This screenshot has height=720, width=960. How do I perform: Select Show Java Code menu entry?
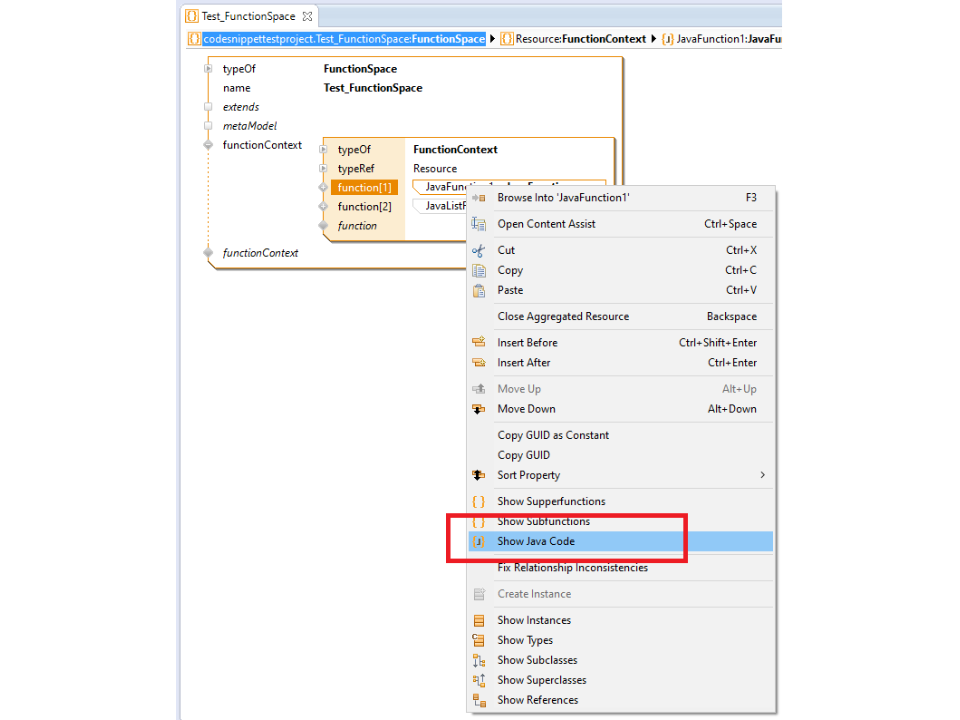pos(536,541)
